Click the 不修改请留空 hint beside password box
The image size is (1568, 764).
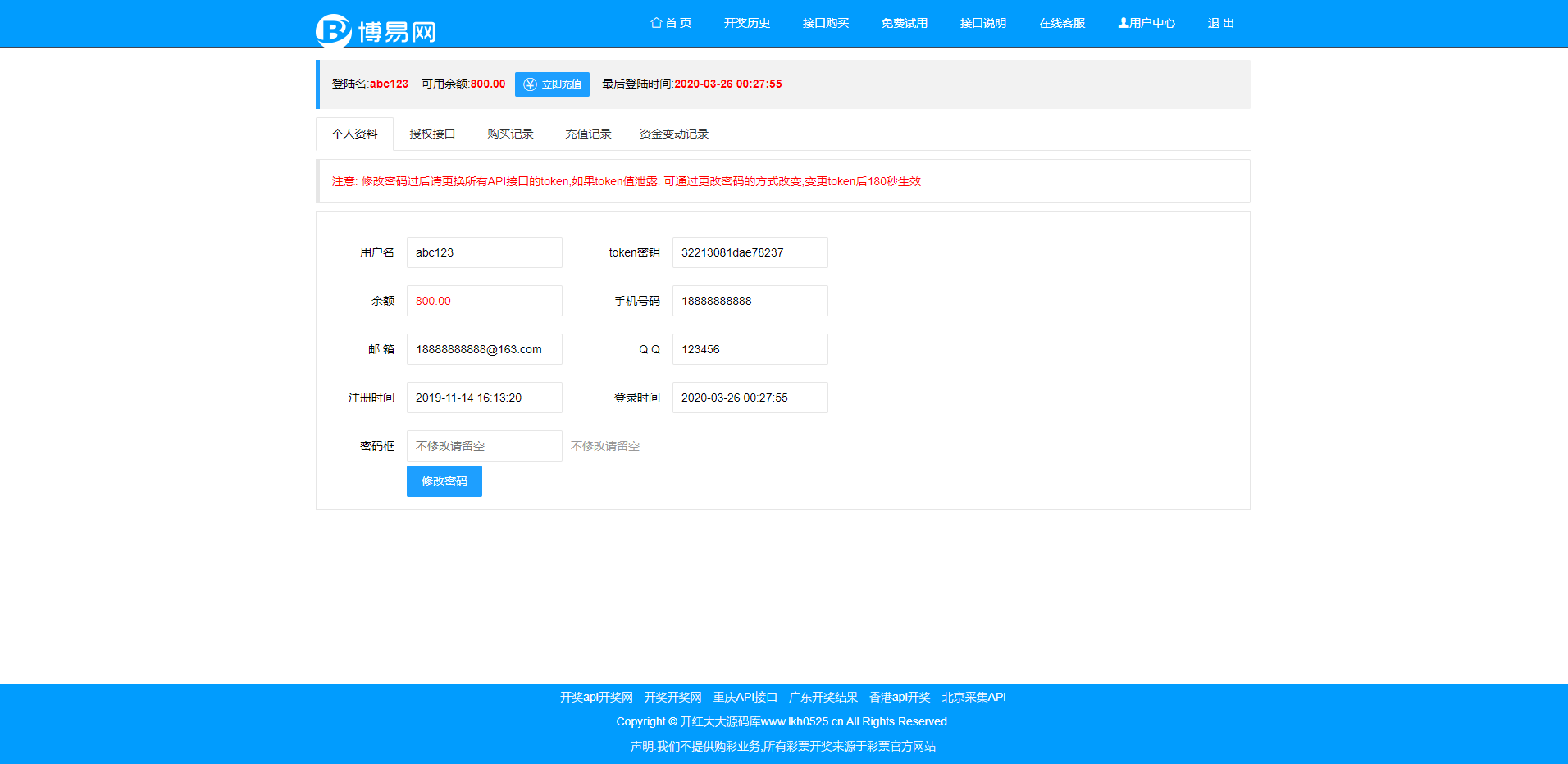[x=605, y=446]
